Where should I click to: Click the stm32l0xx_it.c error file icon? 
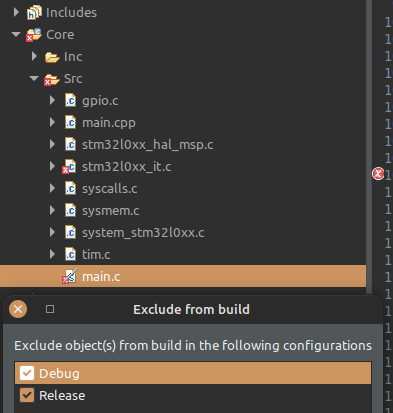click(x=70, y=167)
